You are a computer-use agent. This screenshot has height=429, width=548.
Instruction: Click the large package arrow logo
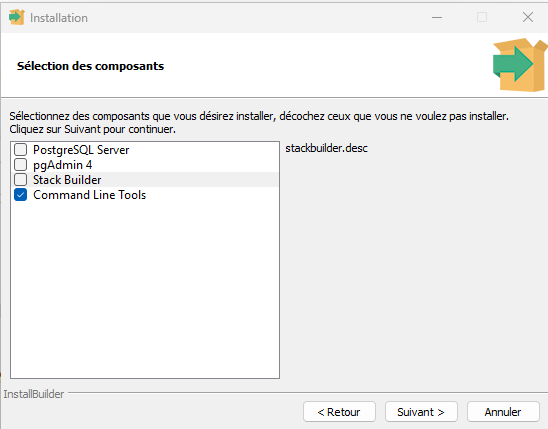tap(520, 65)
